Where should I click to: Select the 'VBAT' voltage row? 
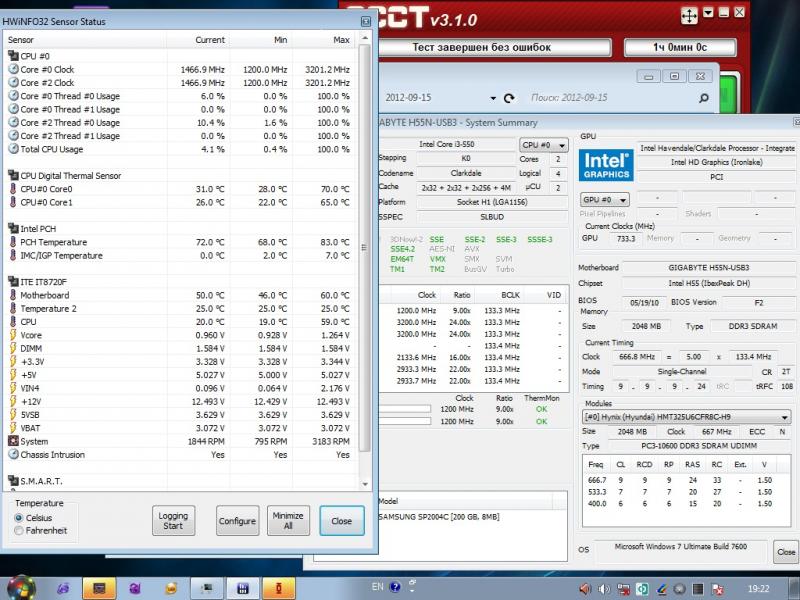[179, 428]
